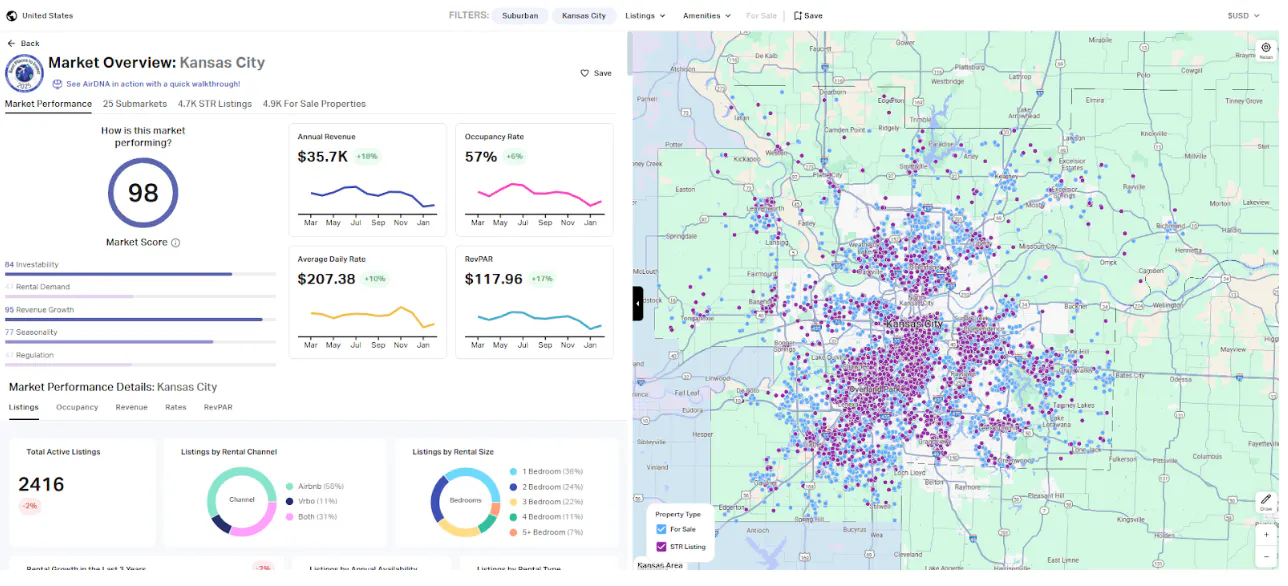The width and height of the screenshot is (1288, 586).
Task: Click the Both (31%) legend entry
Action: pos(312,517)
